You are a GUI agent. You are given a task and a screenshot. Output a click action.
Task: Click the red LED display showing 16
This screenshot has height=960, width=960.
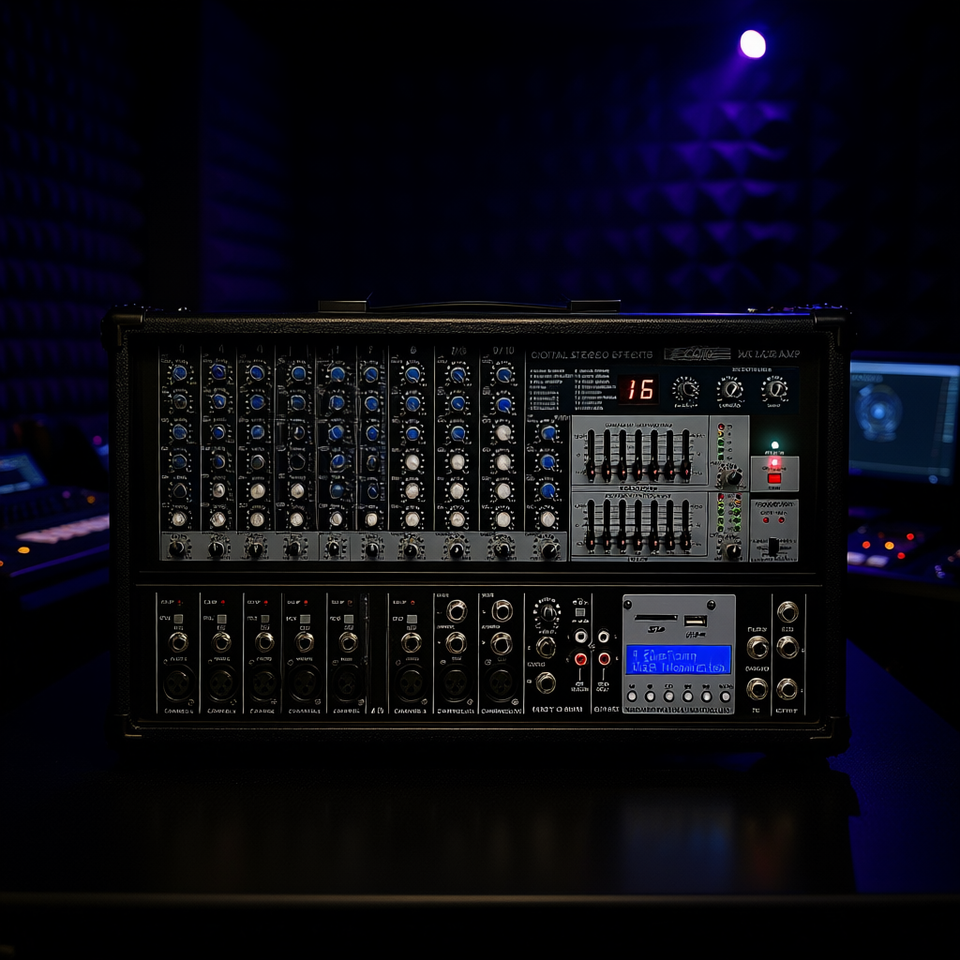638,389
